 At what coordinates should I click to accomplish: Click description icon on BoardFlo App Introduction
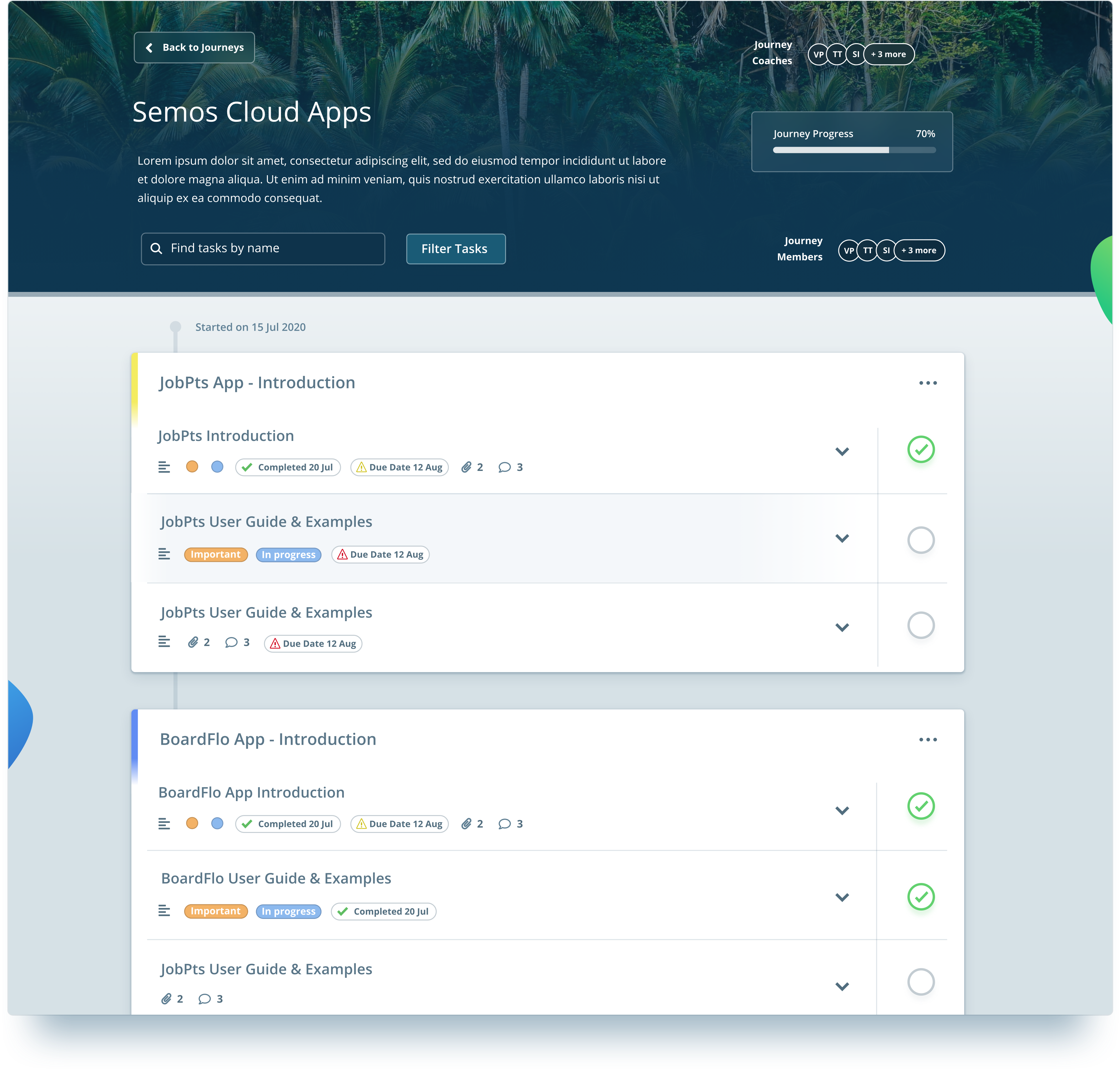[x=164, y=823]
